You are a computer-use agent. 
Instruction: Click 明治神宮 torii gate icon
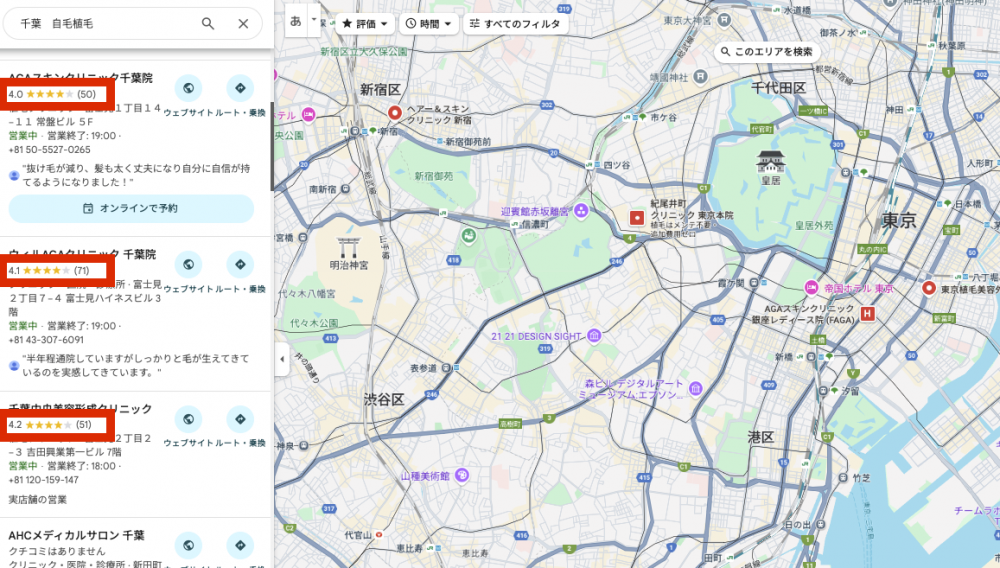[349, 248]
